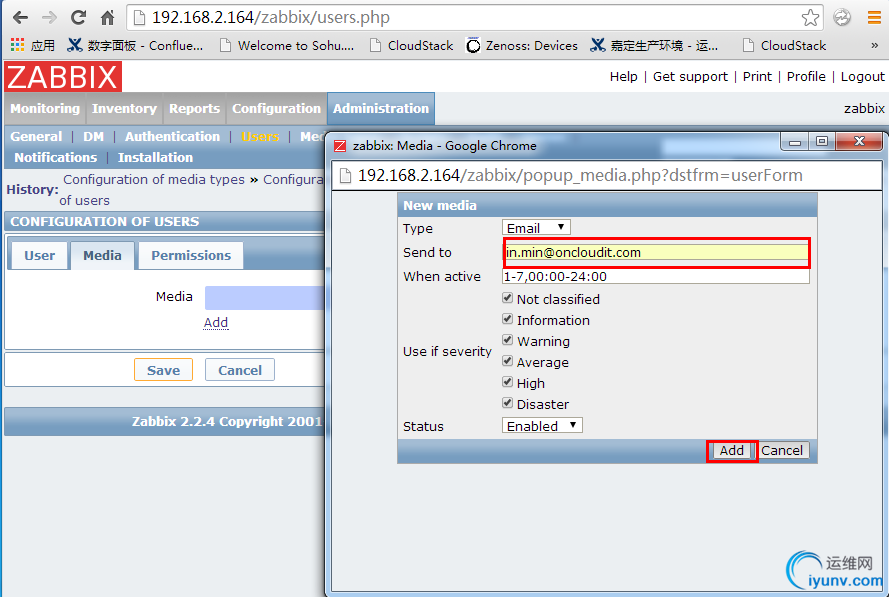Viewport: 889px width, 597px height.
Task: Open Installation submenu item
Action: click(155, 158)
